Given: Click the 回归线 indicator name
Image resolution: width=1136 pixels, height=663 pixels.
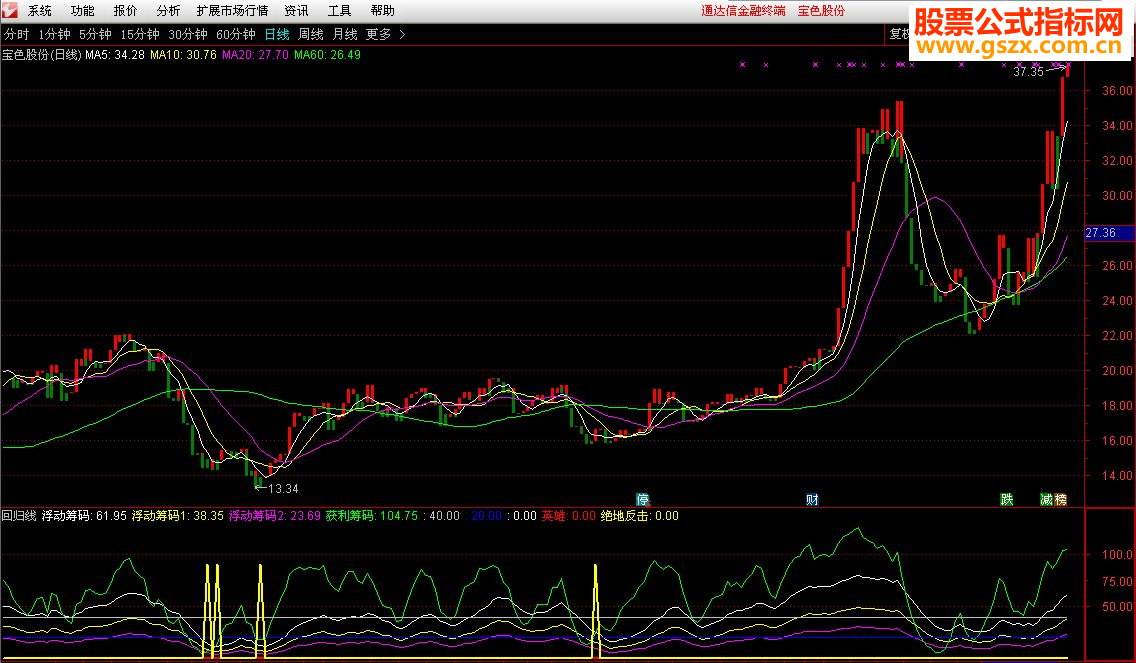Looking at the screenshot, I should (x=19, y=516).
